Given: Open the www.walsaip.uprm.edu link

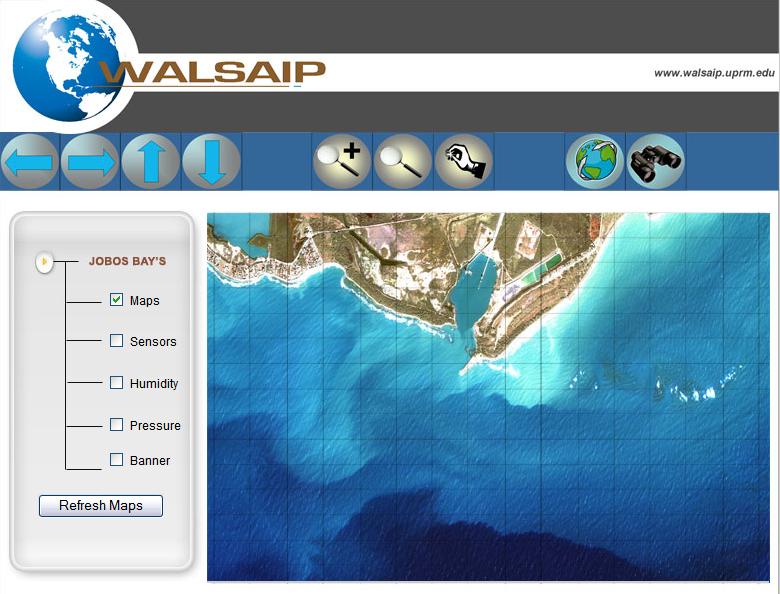Looking at the screenshot, I should [714, 73].
